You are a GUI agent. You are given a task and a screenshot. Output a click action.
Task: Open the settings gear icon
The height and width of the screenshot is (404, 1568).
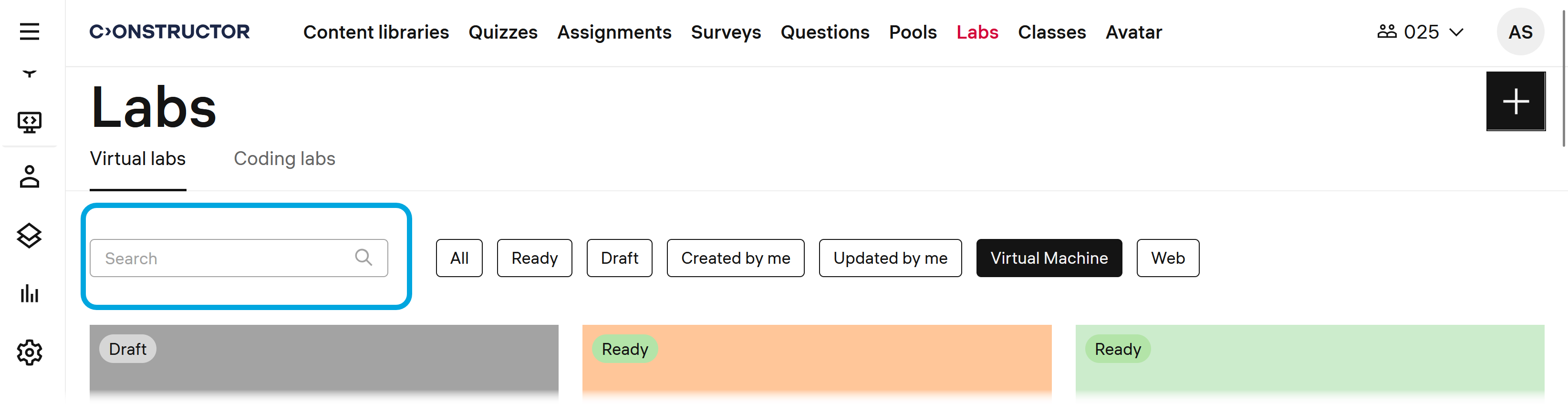29,352
